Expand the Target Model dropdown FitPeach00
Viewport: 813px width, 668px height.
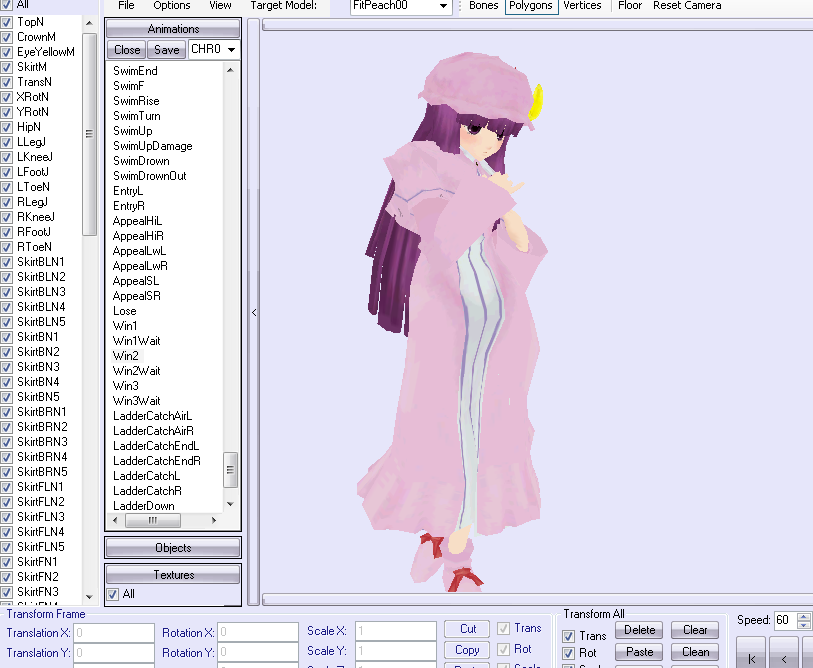point(443,6)
